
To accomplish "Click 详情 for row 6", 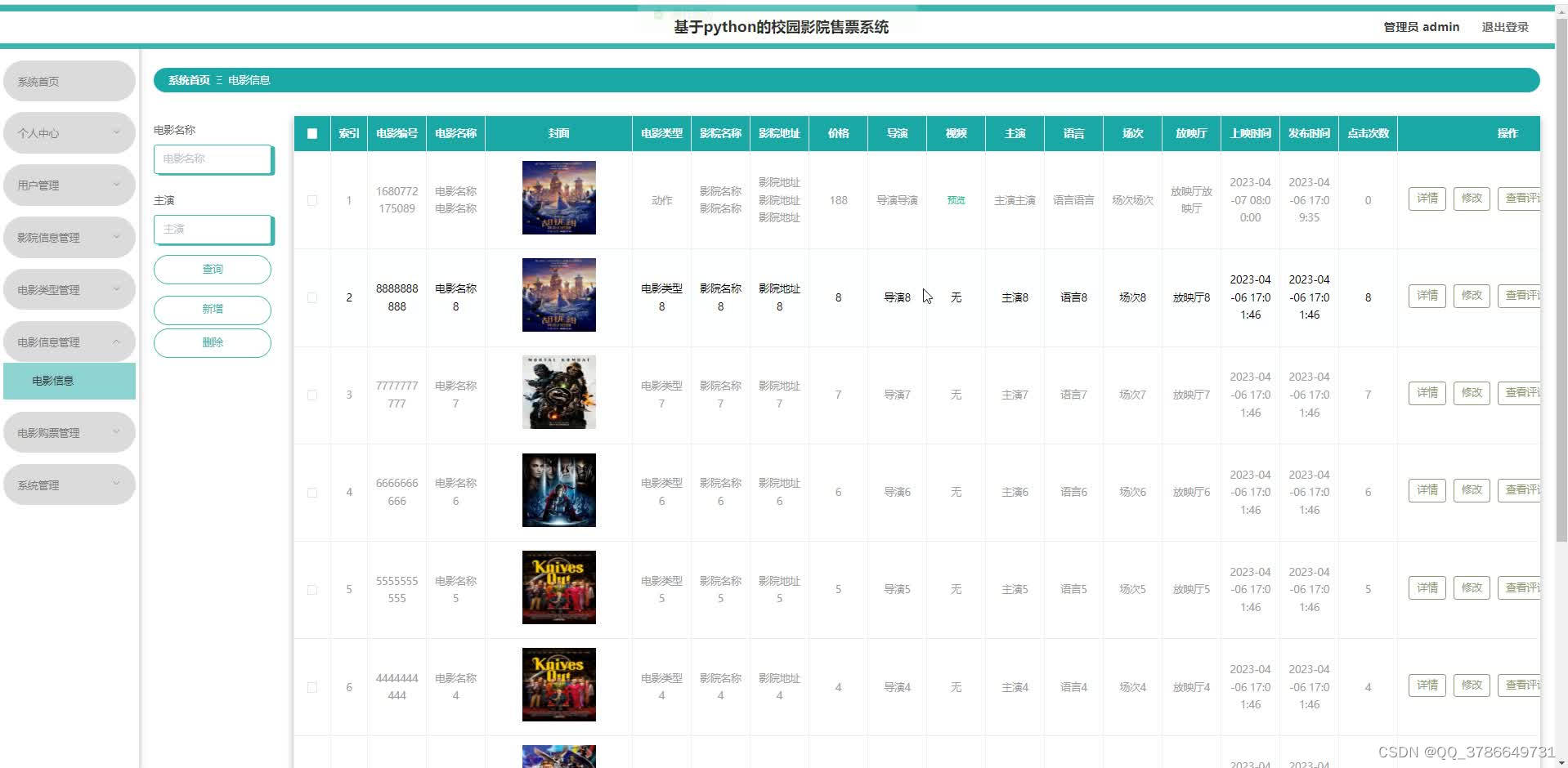I will click(1427, 685).
